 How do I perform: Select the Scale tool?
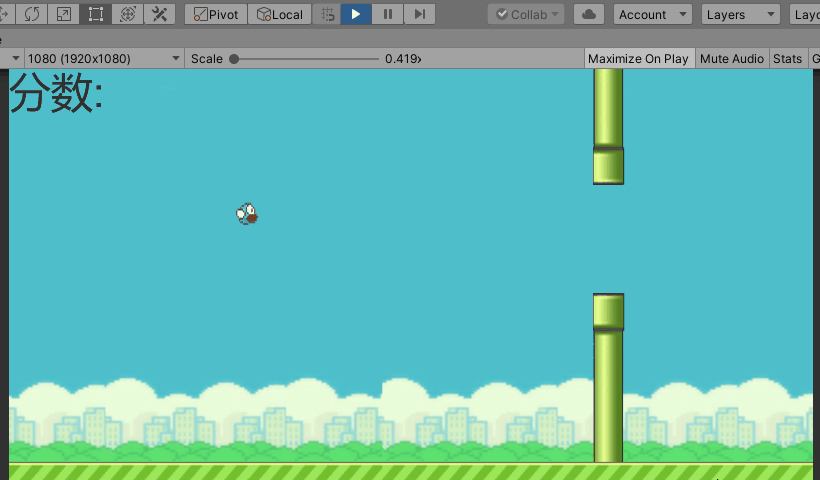[63, 14]
